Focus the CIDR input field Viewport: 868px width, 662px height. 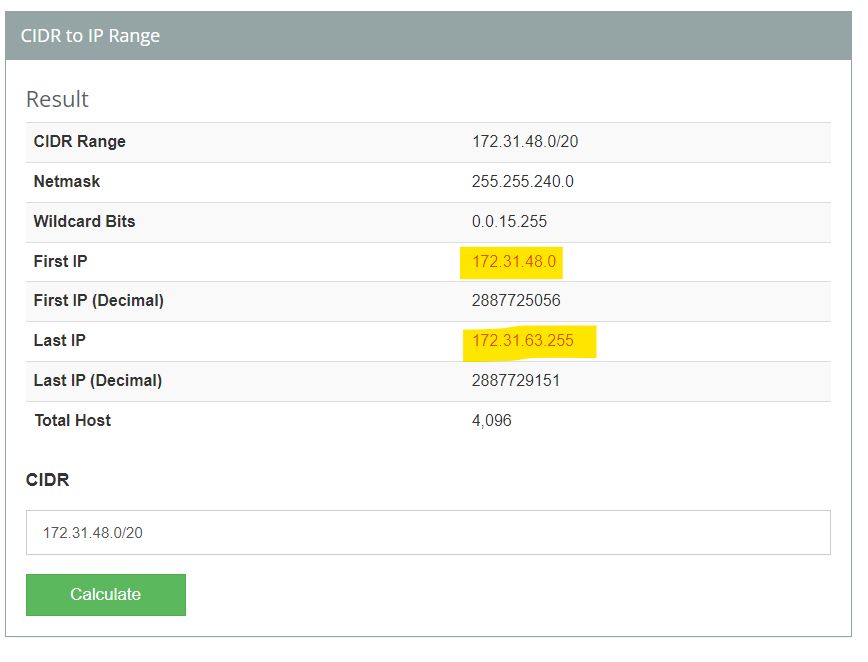point(428,532)
